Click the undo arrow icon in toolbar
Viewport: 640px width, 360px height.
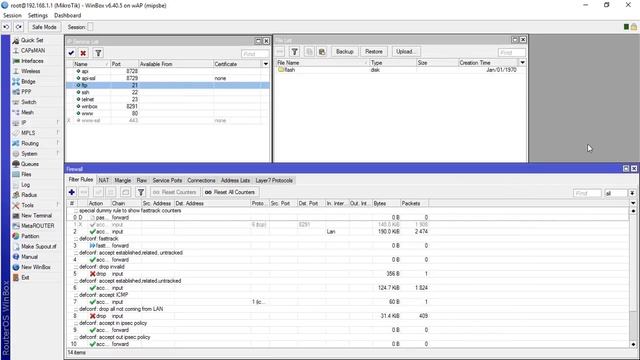(6, 27)
